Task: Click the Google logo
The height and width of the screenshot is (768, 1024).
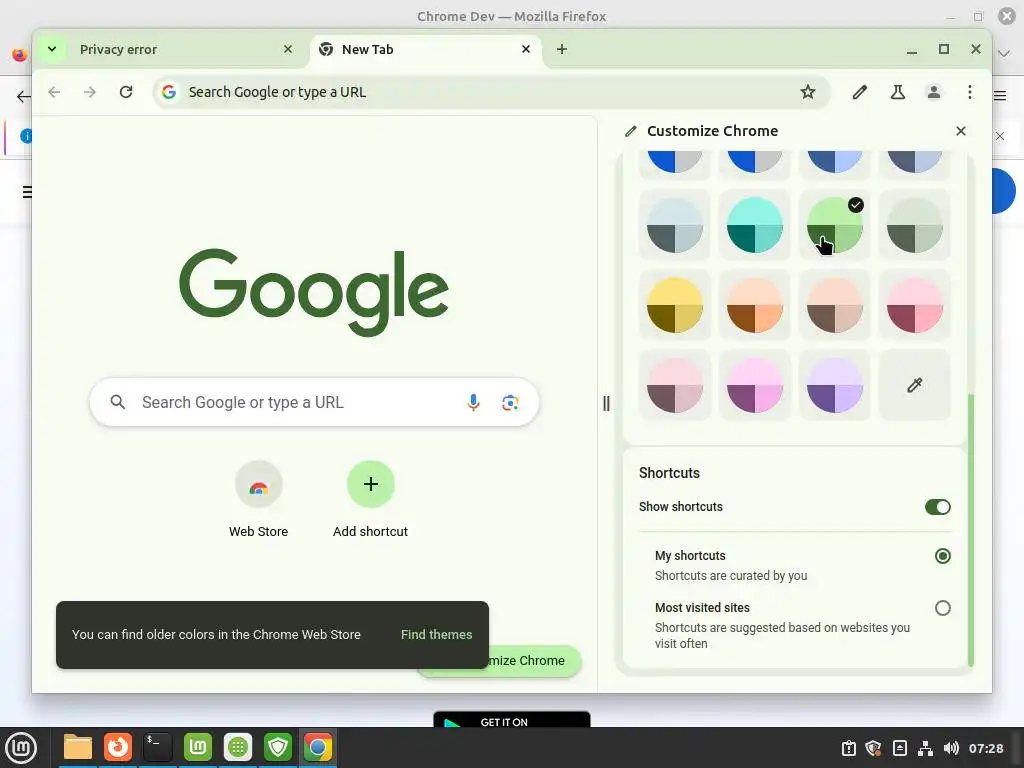Action: point(314,293)
